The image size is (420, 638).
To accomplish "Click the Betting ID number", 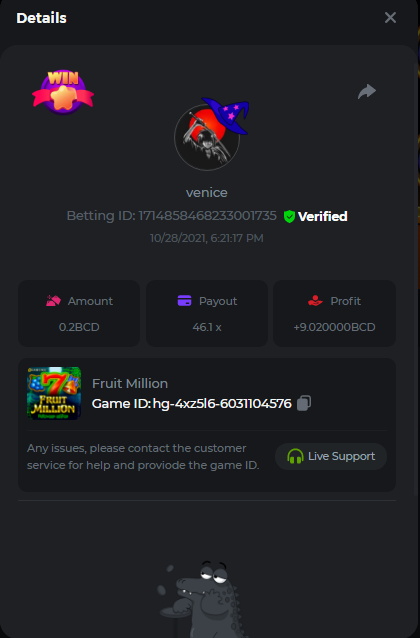I will tap(208, 216).
